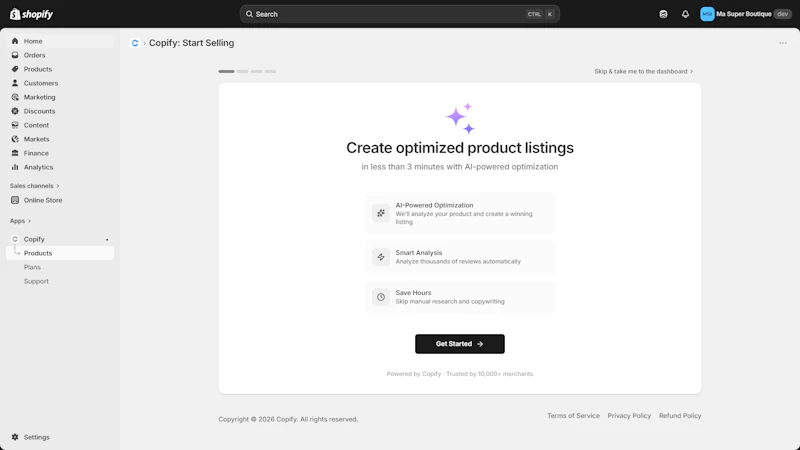Click the Smart Analysis card
The image size is (800, 450).
pos(460,257)
